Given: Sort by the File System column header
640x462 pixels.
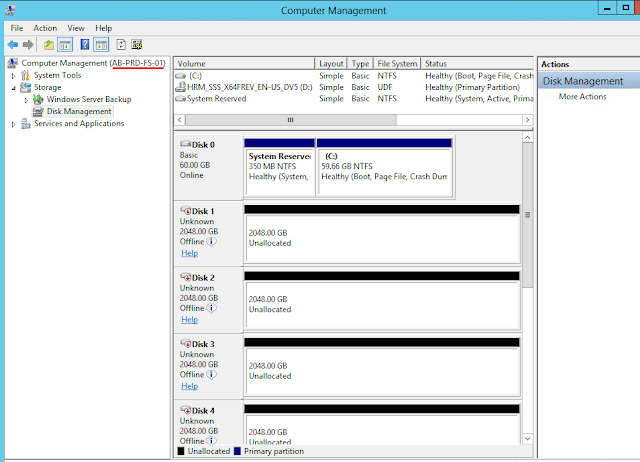Looking at the screenshot, I should pyautogui.click(x=397, y=64).
